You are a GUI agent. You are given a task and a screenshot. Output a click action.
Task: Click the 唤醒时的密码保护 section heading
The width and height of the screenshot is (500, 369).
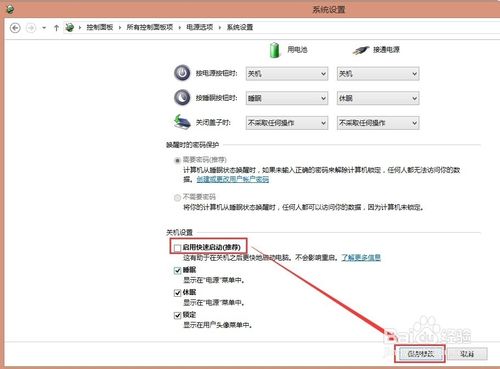click(192, 145)
